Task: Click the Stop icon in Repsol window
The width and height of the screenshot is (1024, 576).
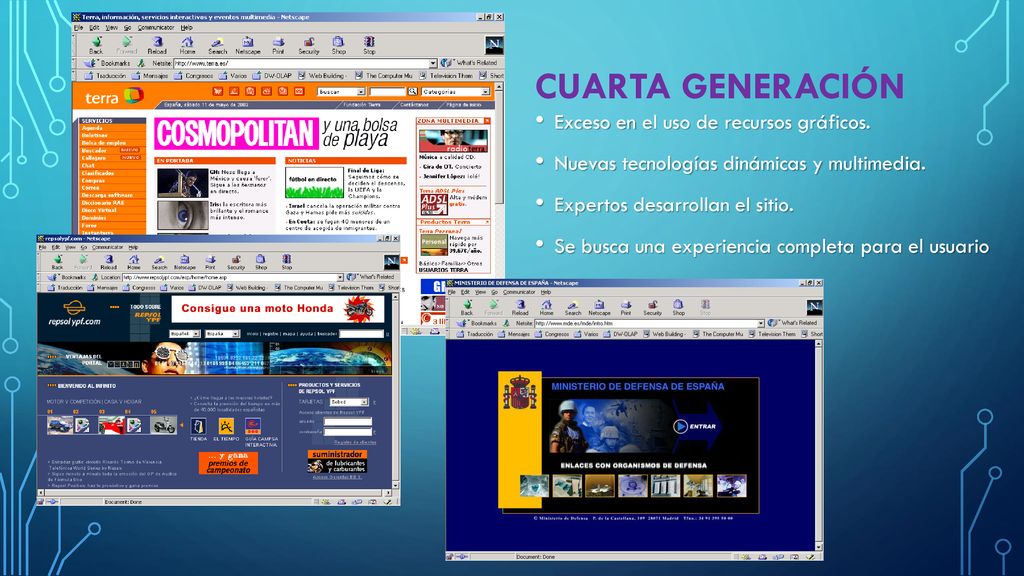Action: [287, 260]
